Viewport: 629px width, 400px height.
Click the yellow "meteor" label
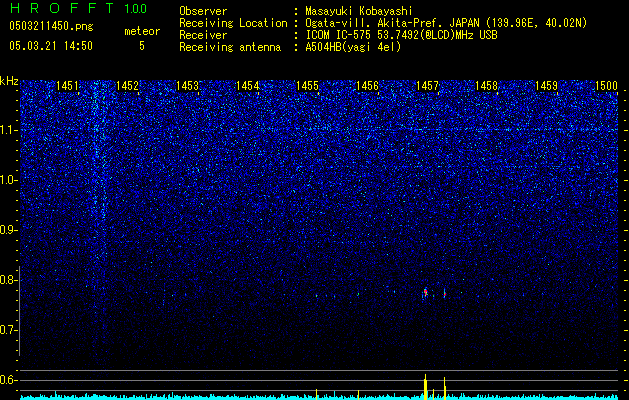[142, 31]
